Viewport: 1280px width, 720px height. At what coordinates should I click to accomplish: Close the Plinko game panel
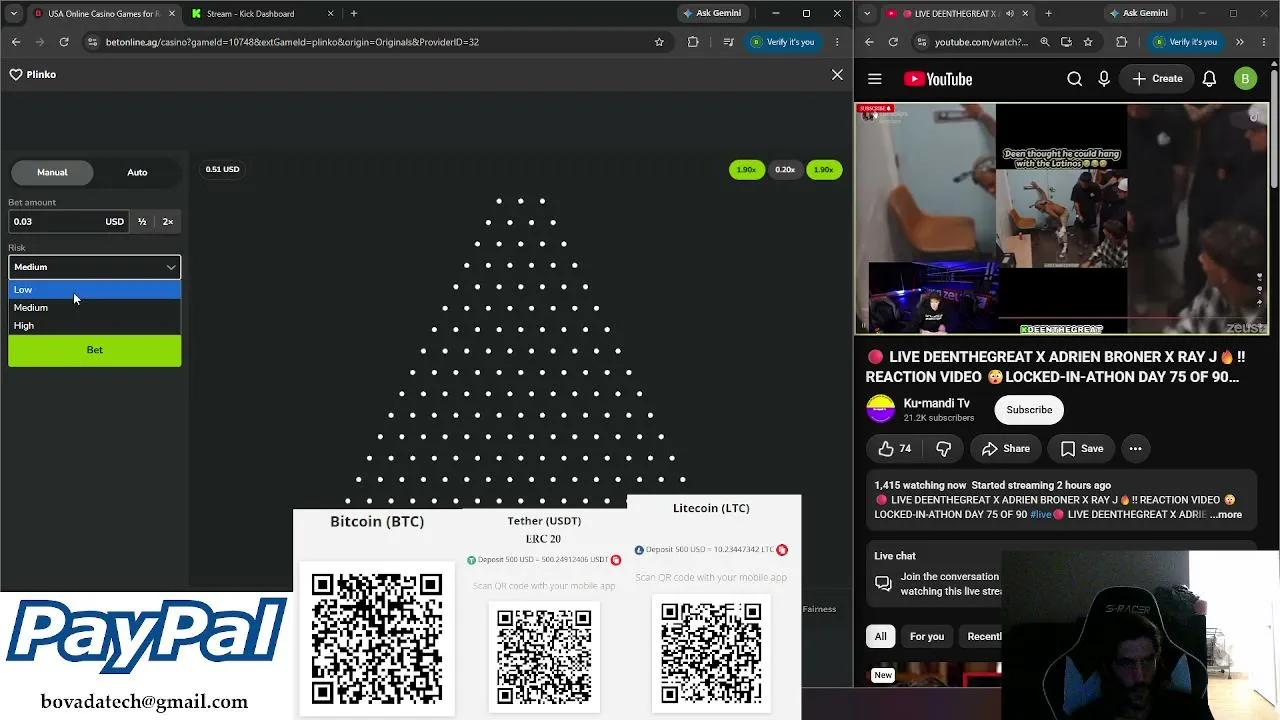coord(837,75)
